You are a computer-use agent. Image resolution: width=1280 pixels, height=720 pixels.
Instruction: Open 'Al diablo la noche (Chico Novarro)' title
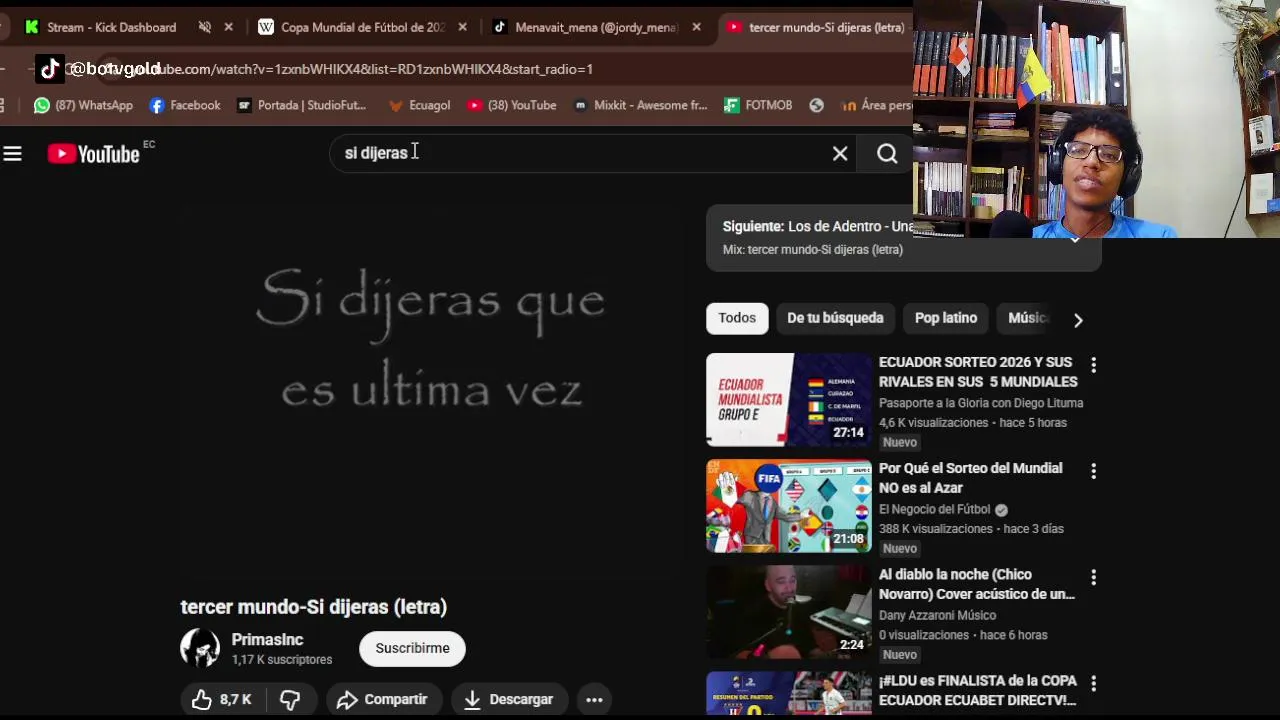click(x=977, y=584)
